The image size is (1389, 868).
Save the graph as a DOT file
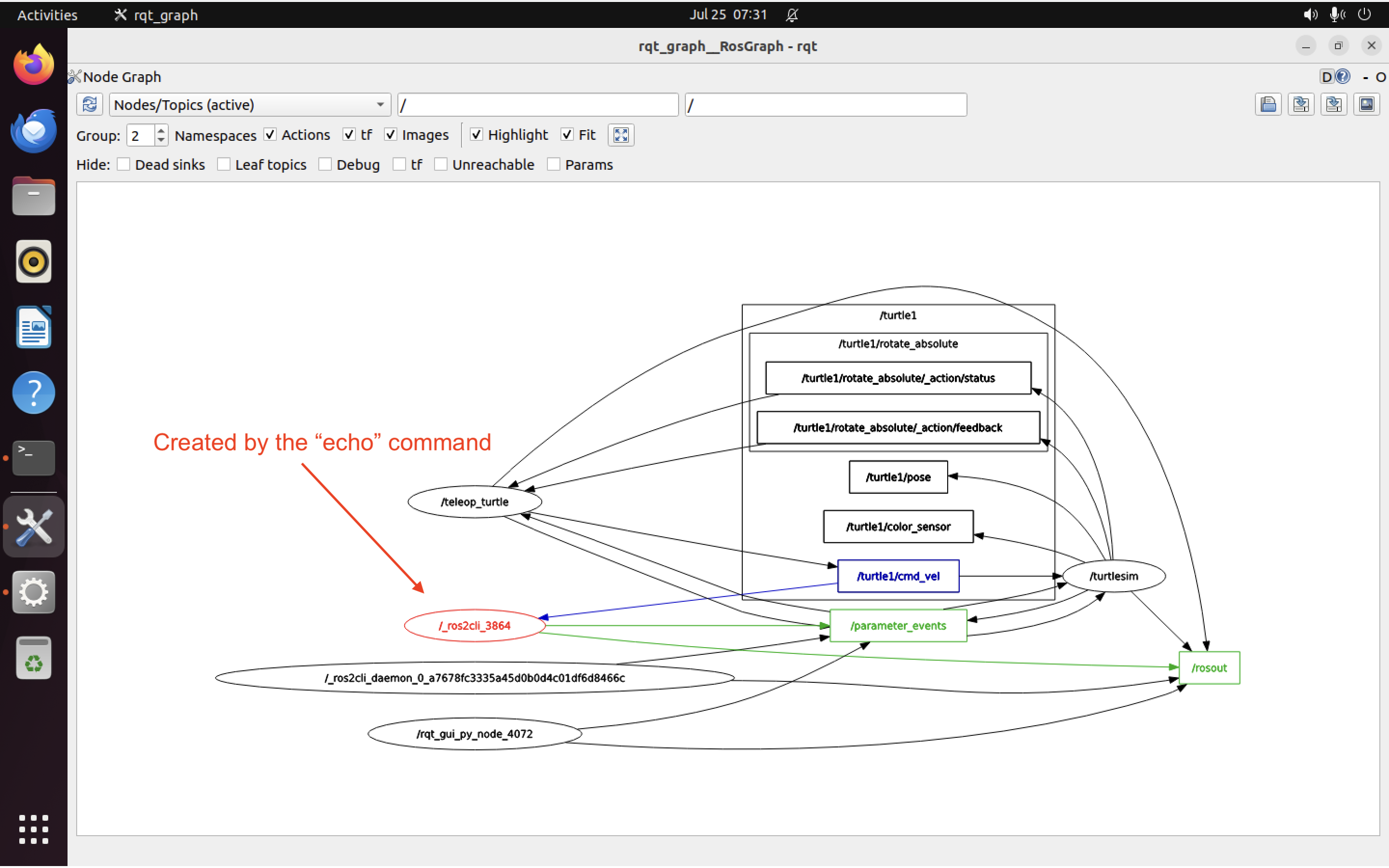pyautogui.click(x=1301, y=104)
